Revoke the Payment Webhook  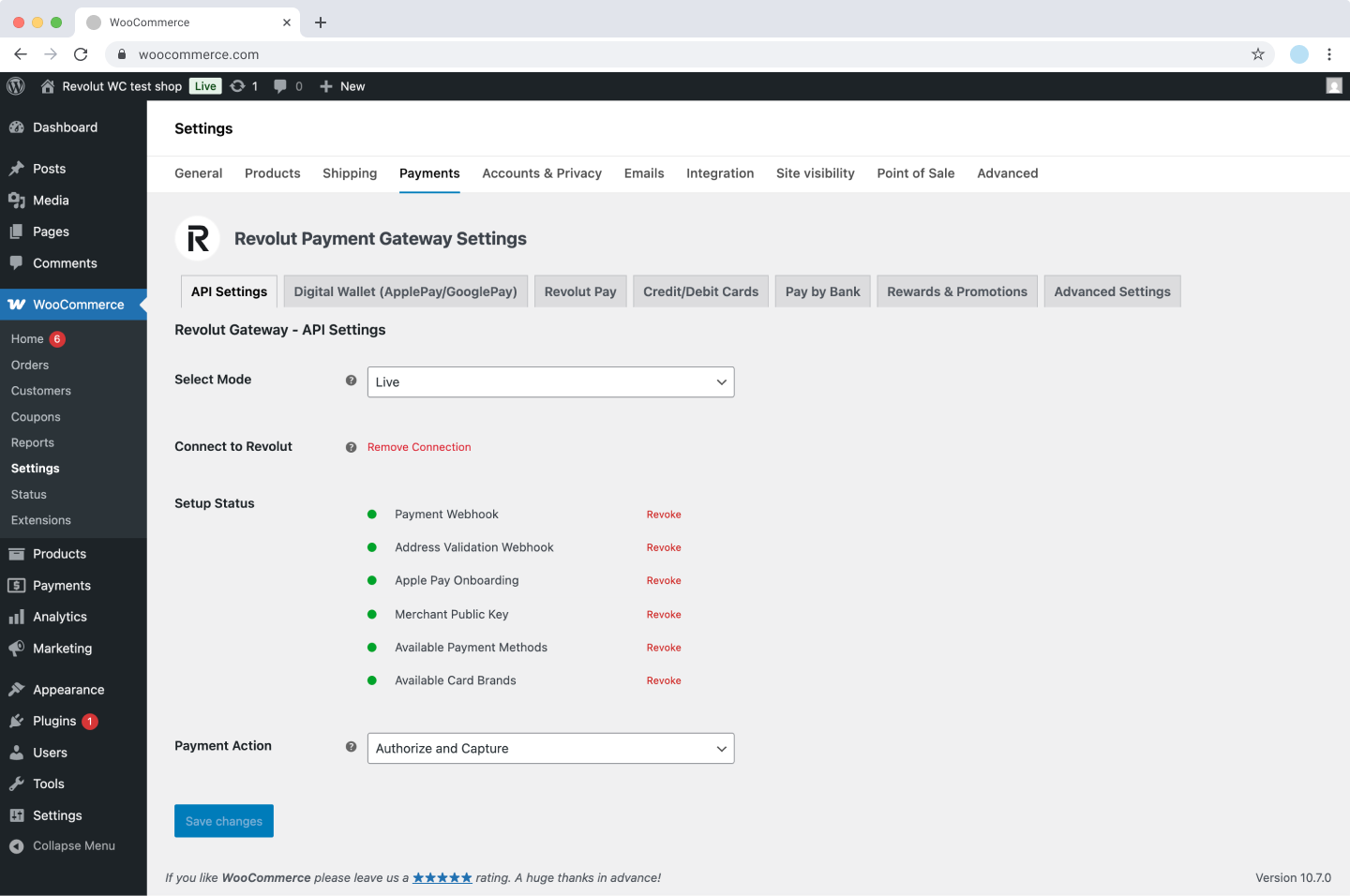point(664,515)
